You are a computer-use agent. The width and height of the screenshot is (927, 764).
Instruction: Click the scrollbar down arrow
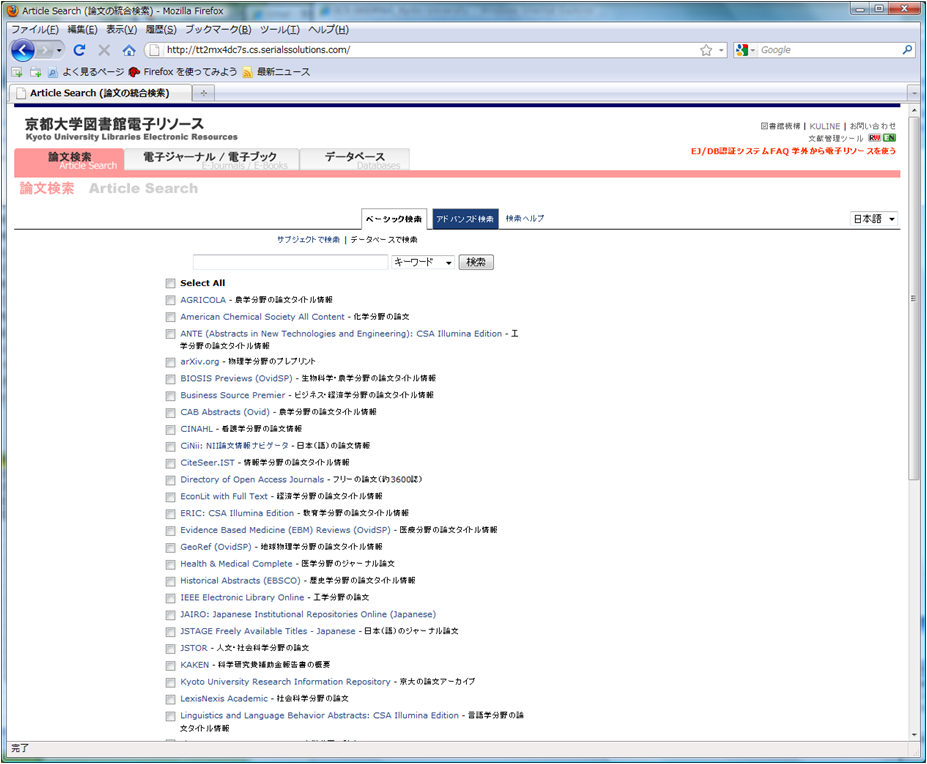914,734
